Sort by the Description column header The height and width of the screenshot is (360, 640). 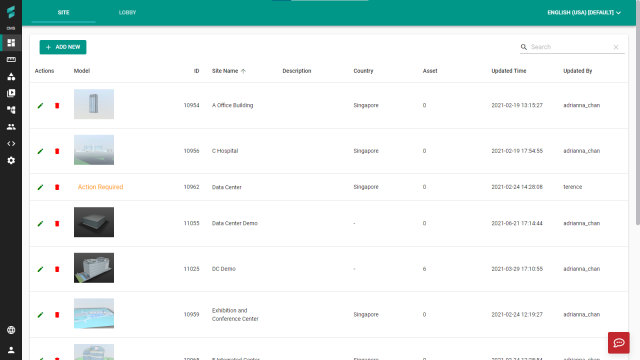[297, 71]
